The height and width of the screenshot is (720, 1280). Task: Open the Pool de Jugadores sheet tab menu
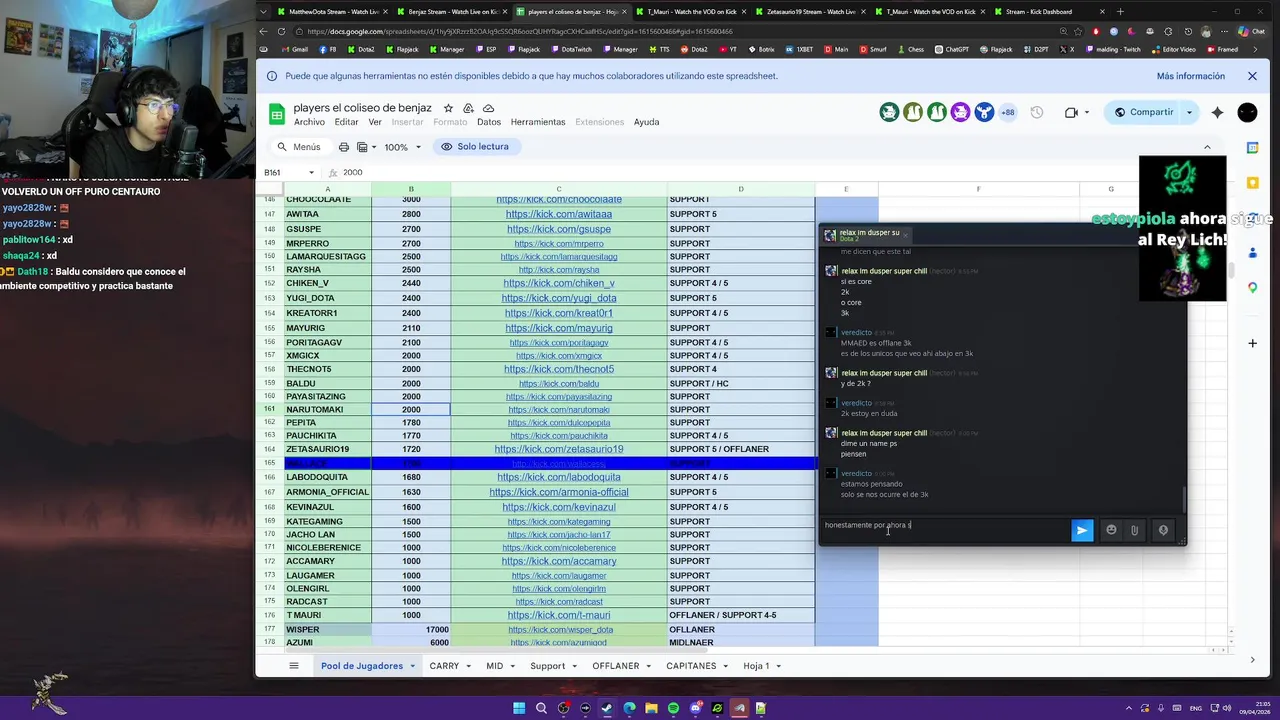point(412,666)
